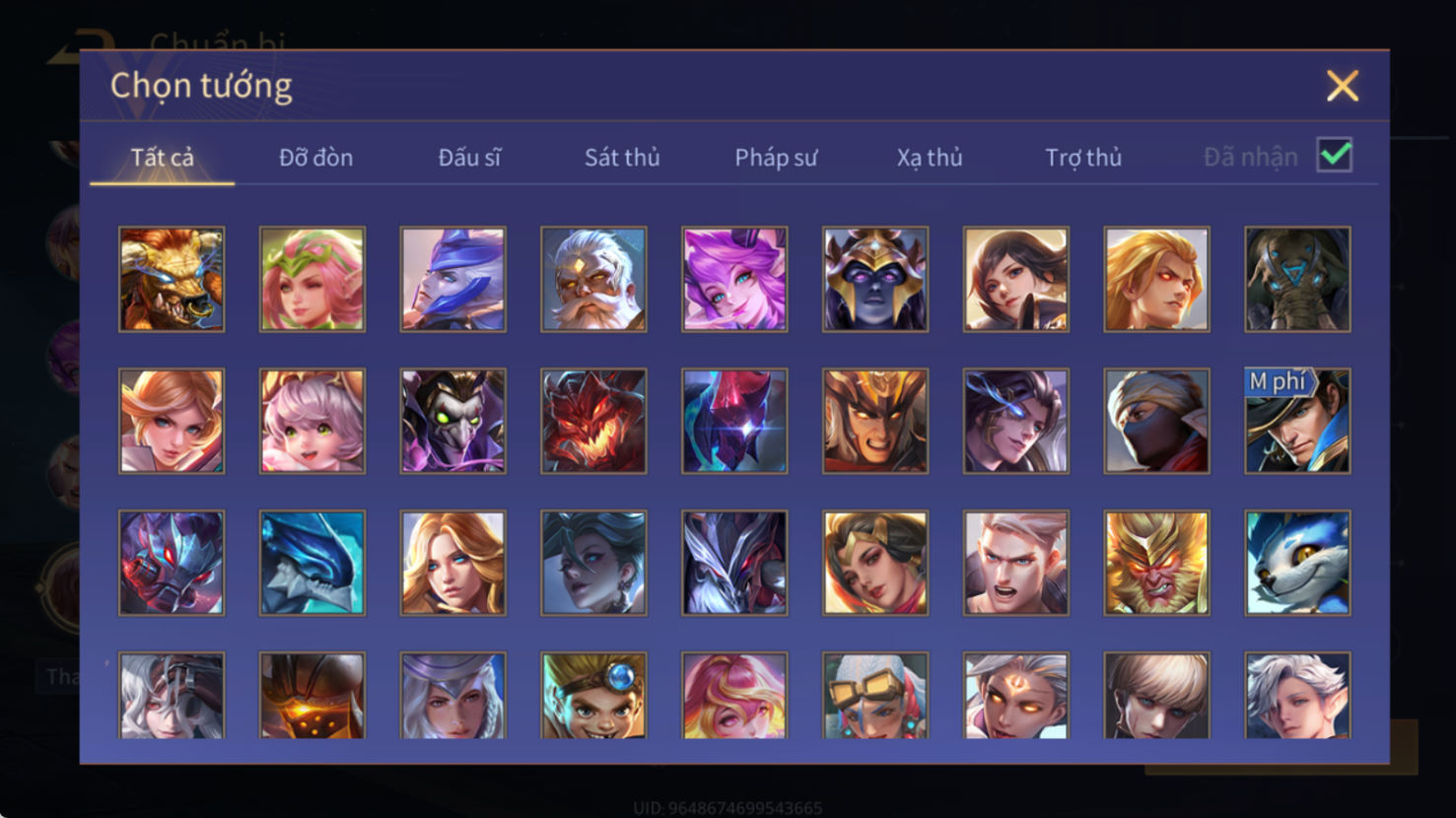Toggle the 'Đã nhận' checkbox
The width and height of the screenshot is (1456, 818).
(1335, 155)
